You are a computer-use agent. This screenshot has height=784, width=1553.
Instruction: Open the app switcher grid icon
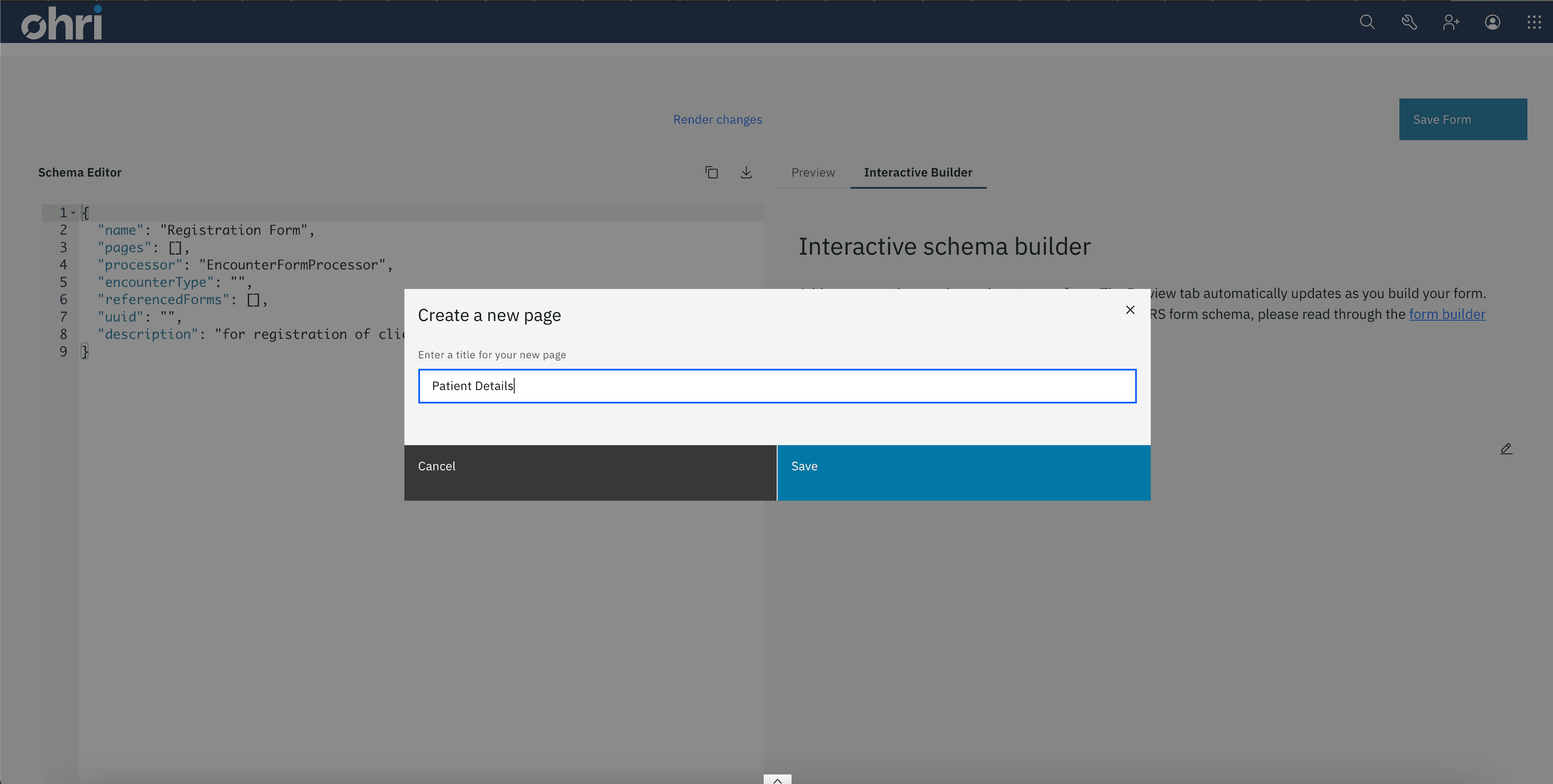pyautogui.click(x=1534, y=22)
